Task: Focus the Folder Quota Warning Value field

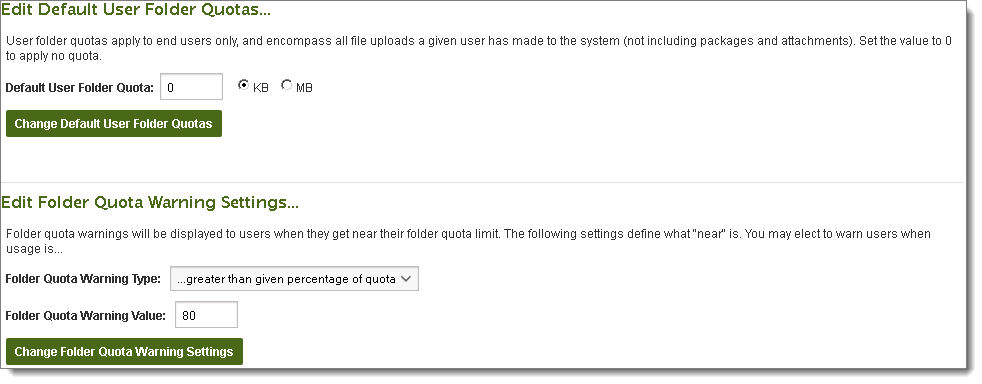Action: pos(207,314)
